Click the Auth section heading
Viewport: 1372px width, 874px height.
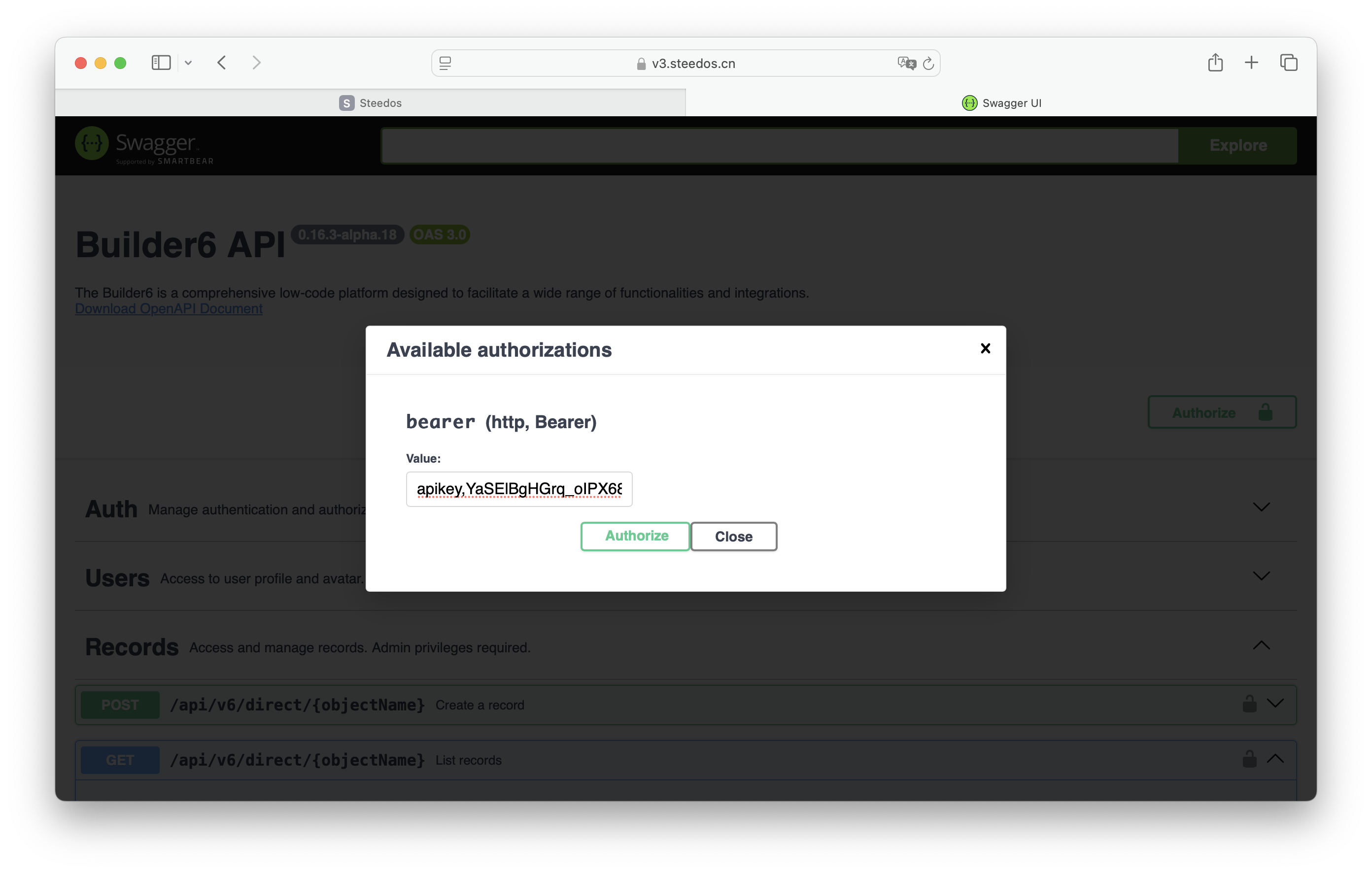111,509
